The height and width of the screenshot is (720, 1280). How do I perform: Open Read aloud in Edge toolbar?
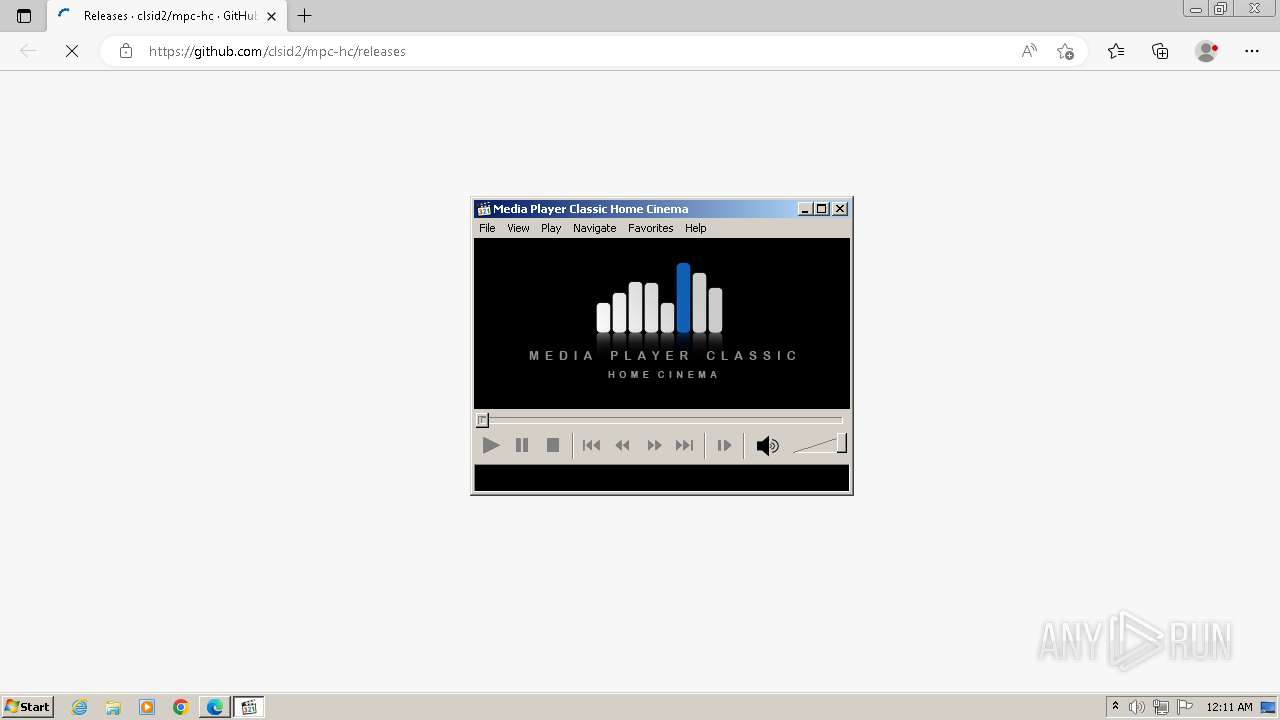1029,51
